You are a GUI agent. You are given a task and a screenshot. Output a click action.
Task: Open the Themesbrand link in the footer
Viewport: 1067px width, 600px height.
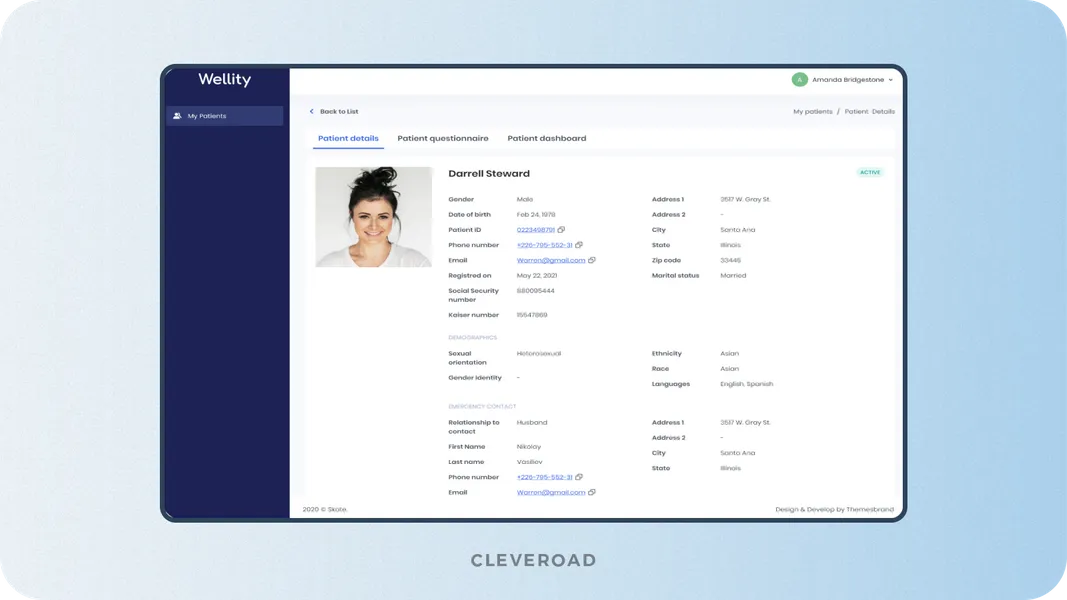[870, 508]
